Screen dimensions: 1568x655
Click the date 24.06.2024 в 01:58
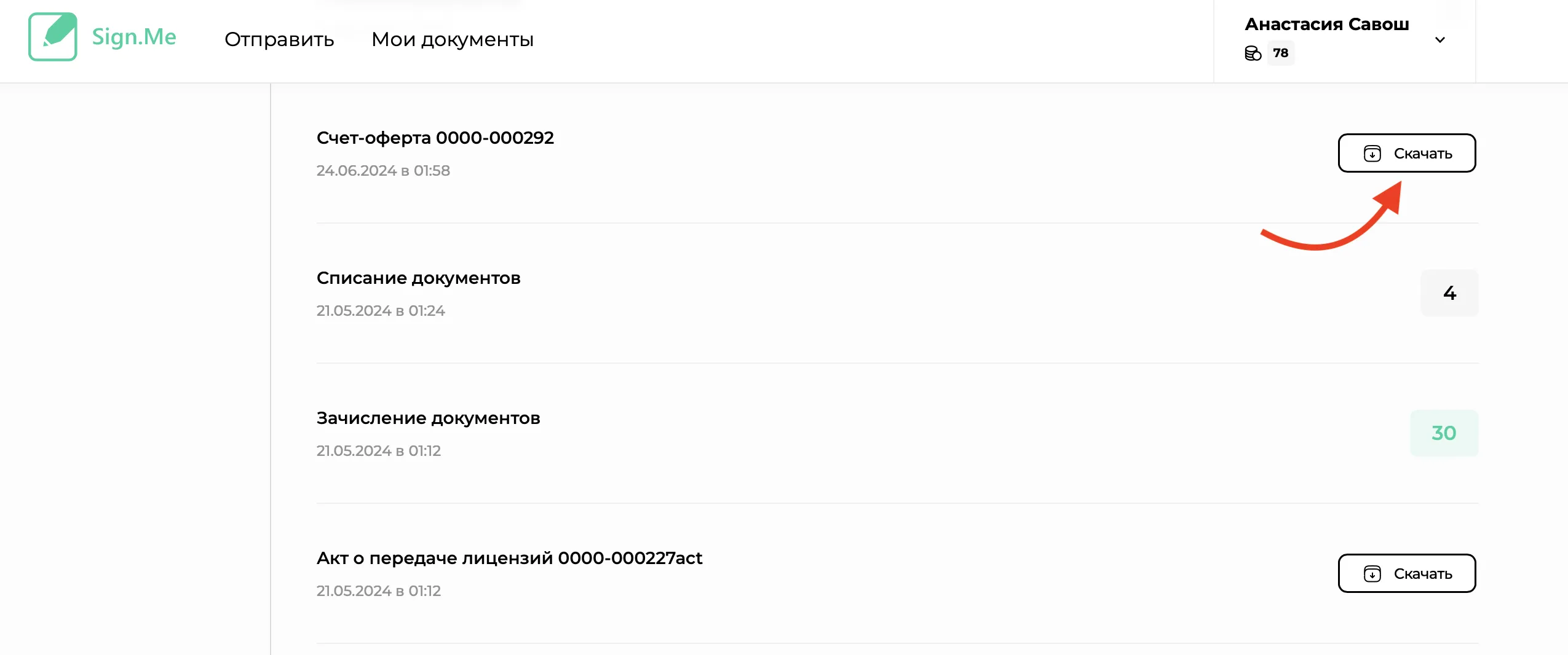click(383, 171)
